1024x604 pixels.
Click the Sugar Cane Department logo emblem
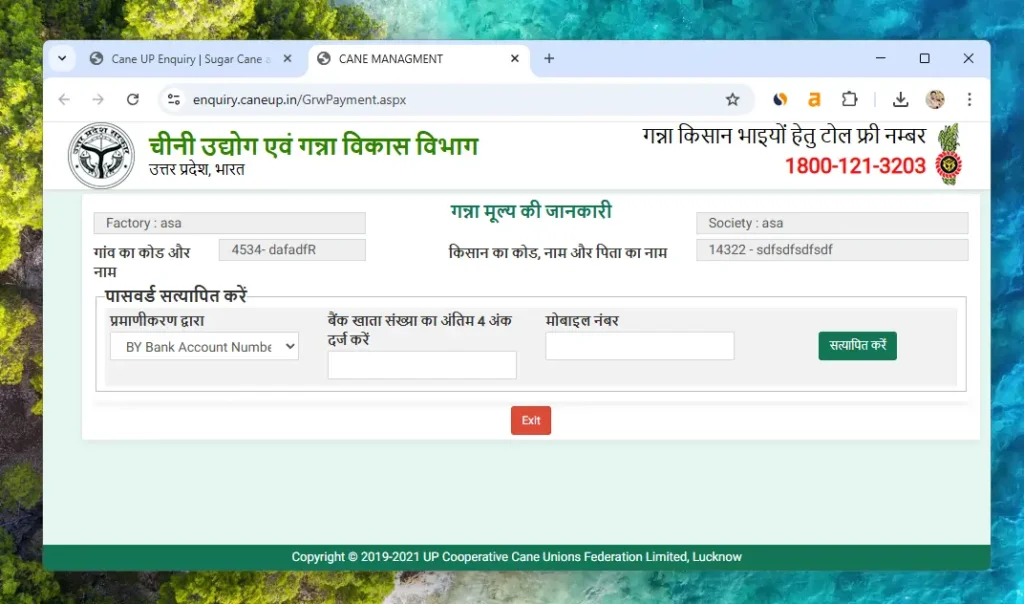tap(100, 152)
